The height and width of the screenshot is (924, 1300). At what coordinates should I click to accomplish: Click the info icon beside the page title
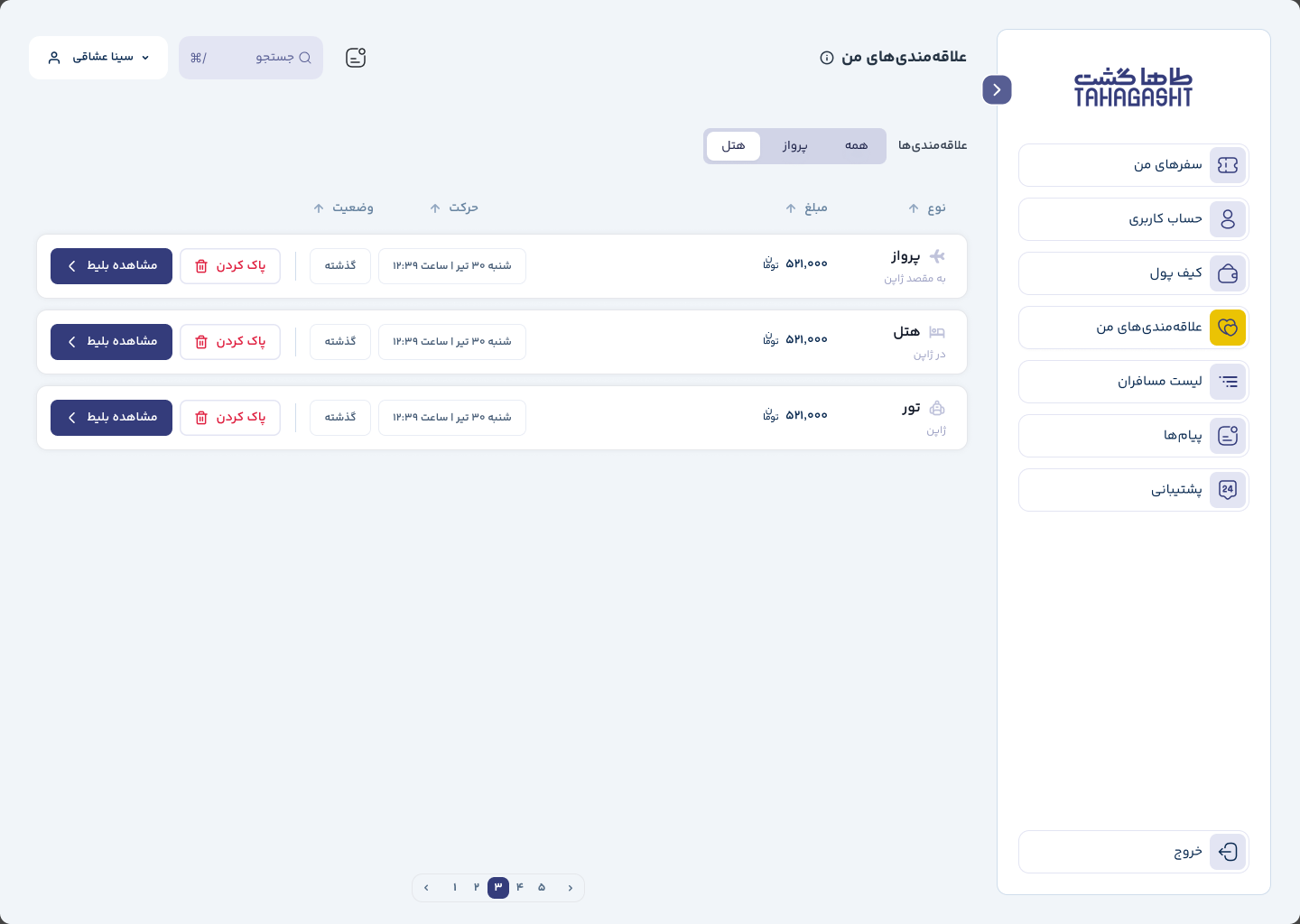click(826, 58)
